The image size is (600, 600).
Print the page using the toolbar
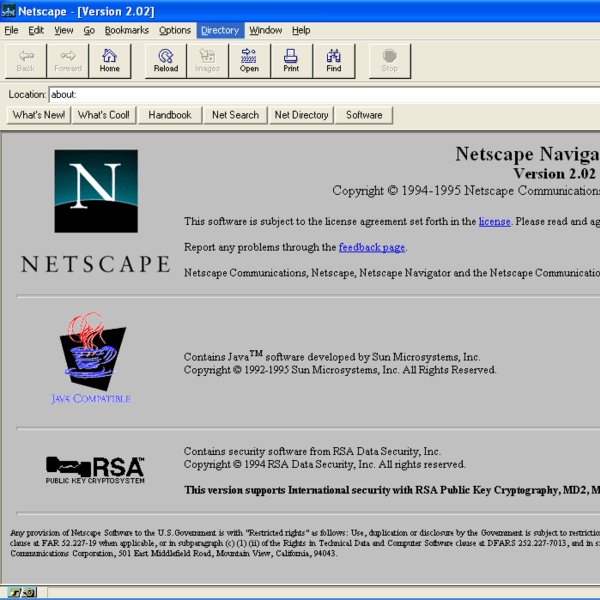pyautogui.click(x=291, y=60)
